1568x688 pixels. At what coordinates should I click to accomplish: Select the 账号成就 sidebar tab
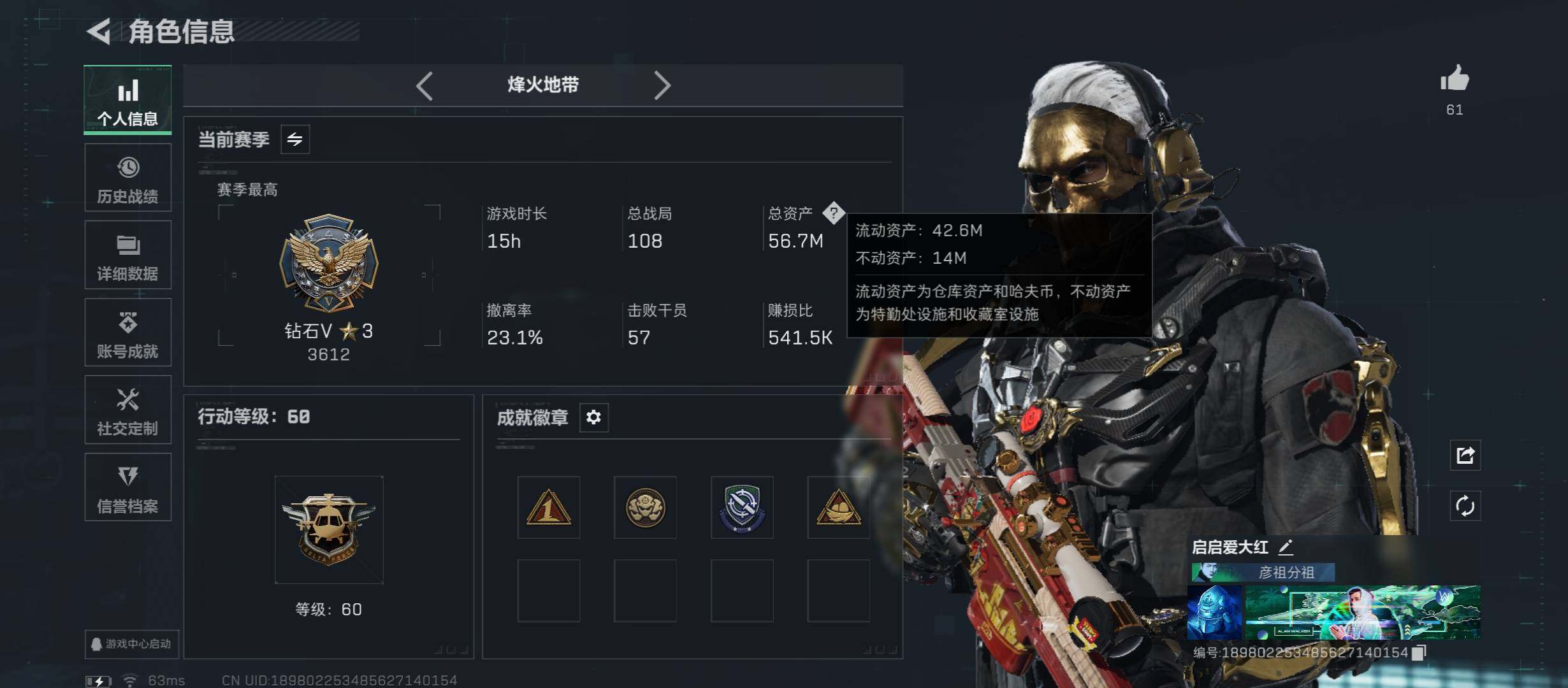127,333
